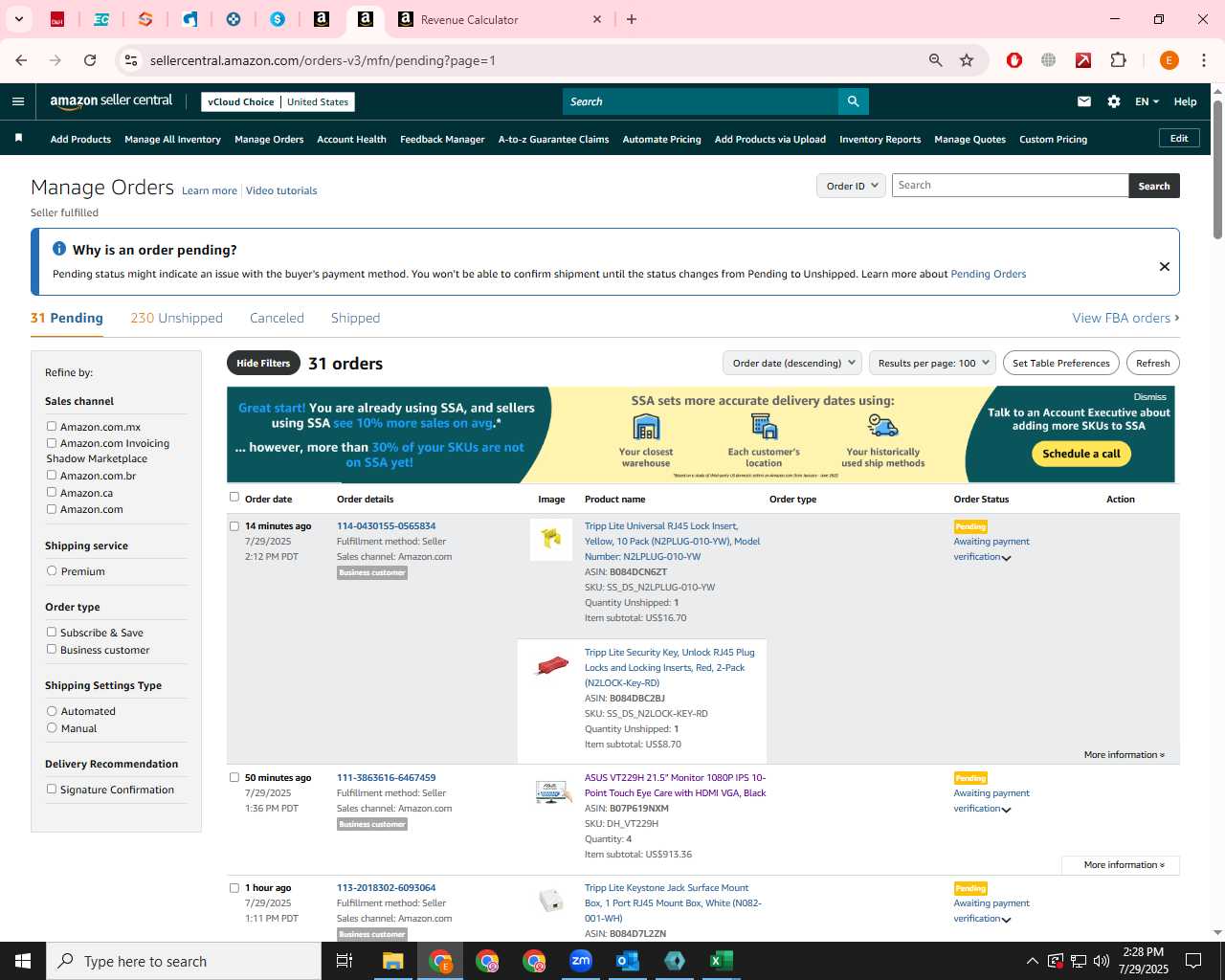
Task: Open File Explorer from the taskbar
Action: (393, 961)
